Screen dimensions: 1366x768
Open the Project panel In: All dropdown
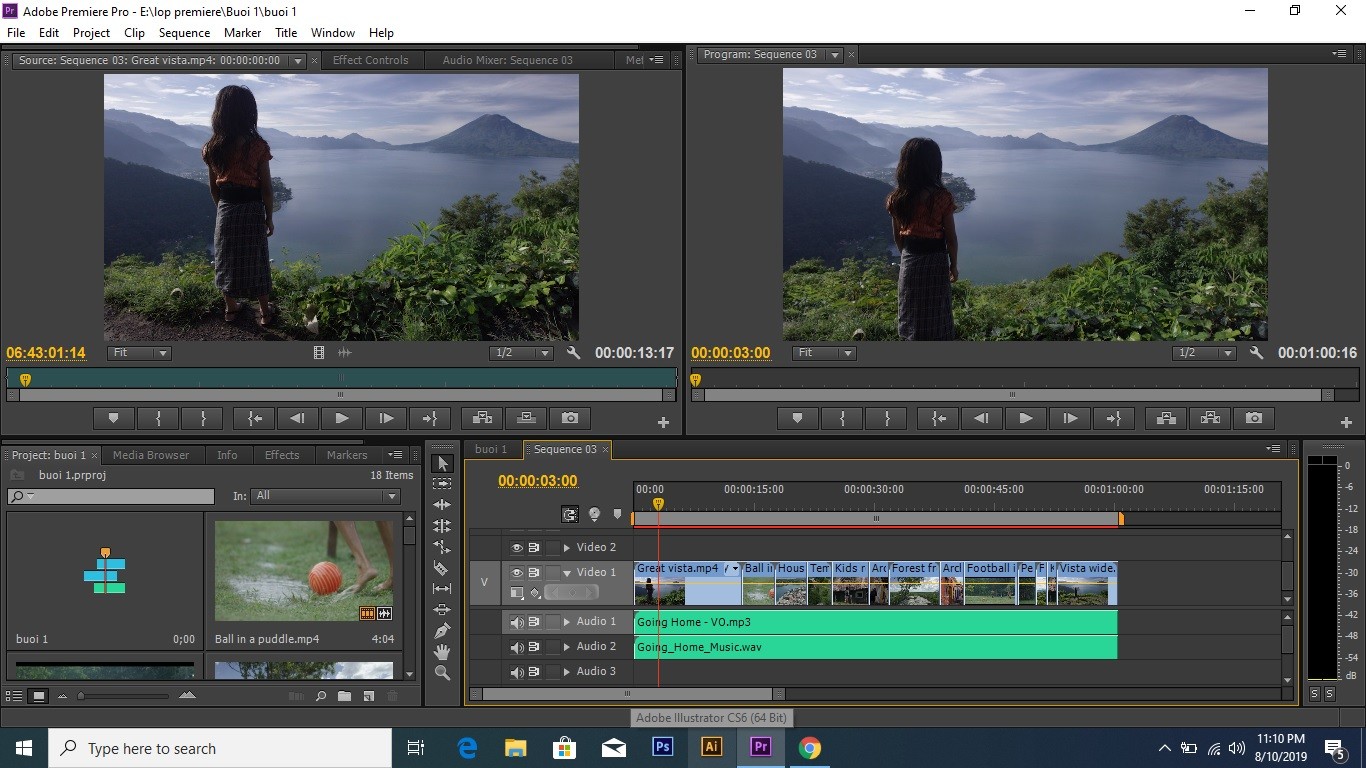point(327,496)
